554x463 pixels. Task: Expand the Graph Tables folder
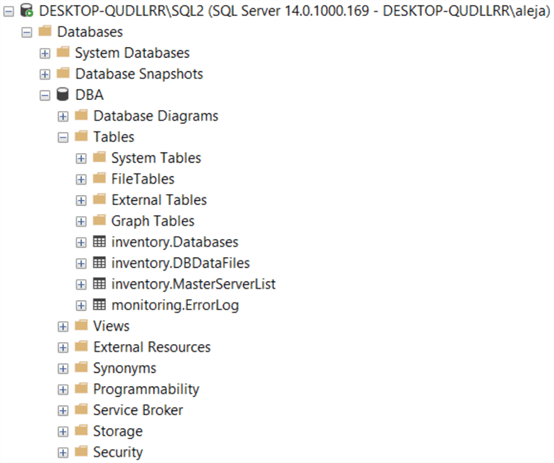pyautogui.click(x=81, y=222)
